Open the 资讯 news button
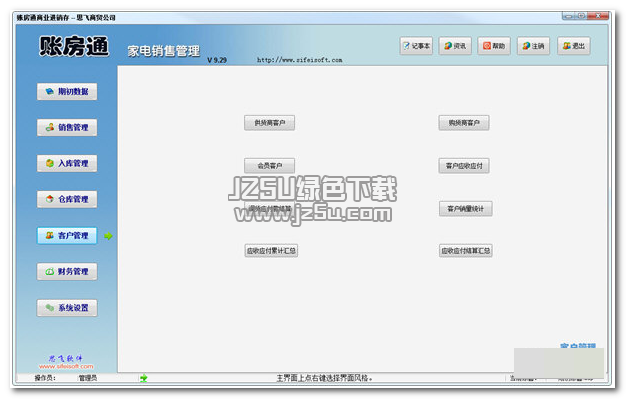The image size is (626, 399). click(455, 46)
